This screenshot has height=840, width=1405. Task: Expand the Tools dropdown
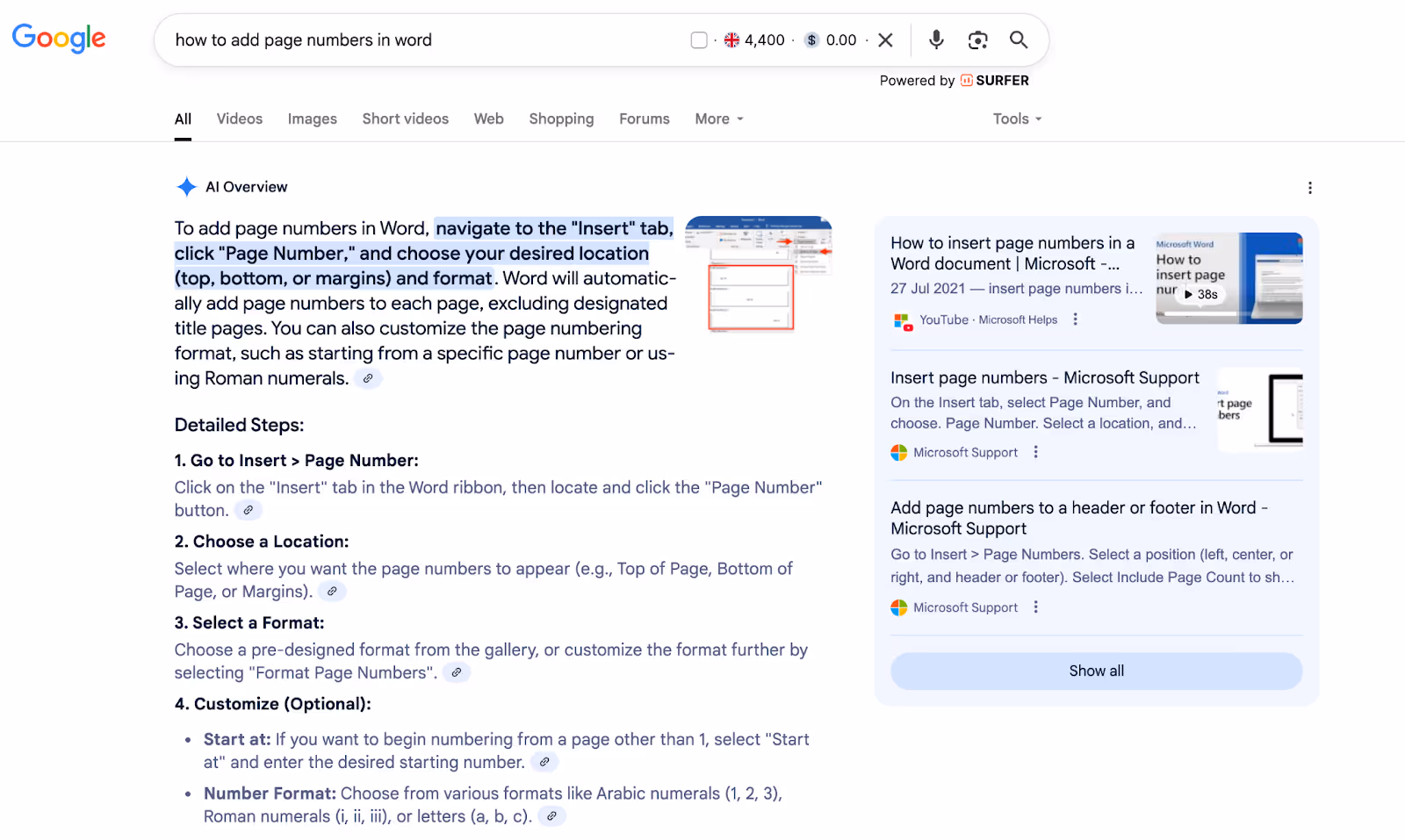[1017, 118]
